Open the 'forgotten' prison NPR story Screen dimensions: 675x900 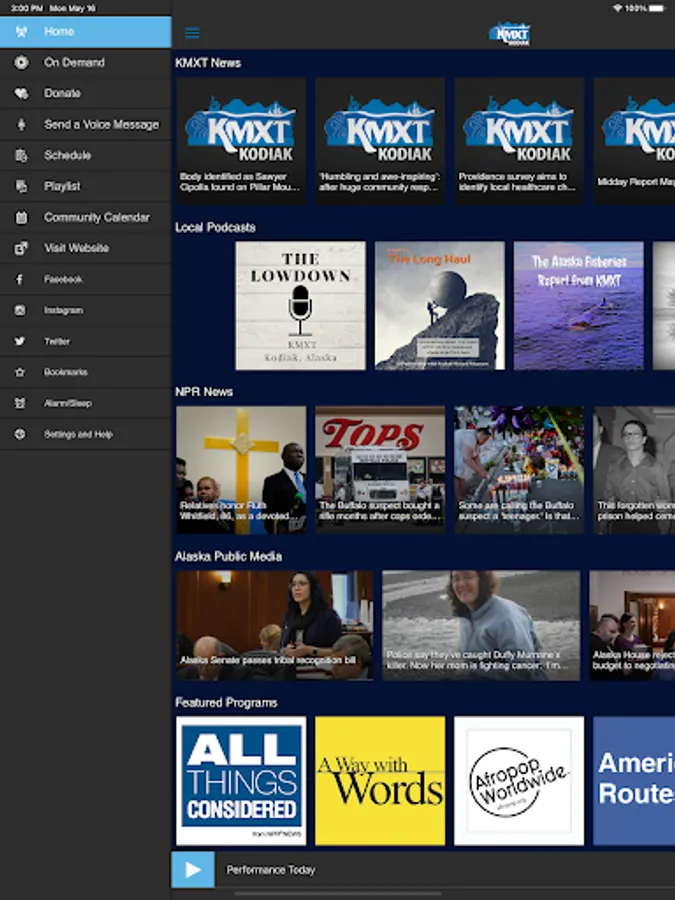[x=634, y=470]
